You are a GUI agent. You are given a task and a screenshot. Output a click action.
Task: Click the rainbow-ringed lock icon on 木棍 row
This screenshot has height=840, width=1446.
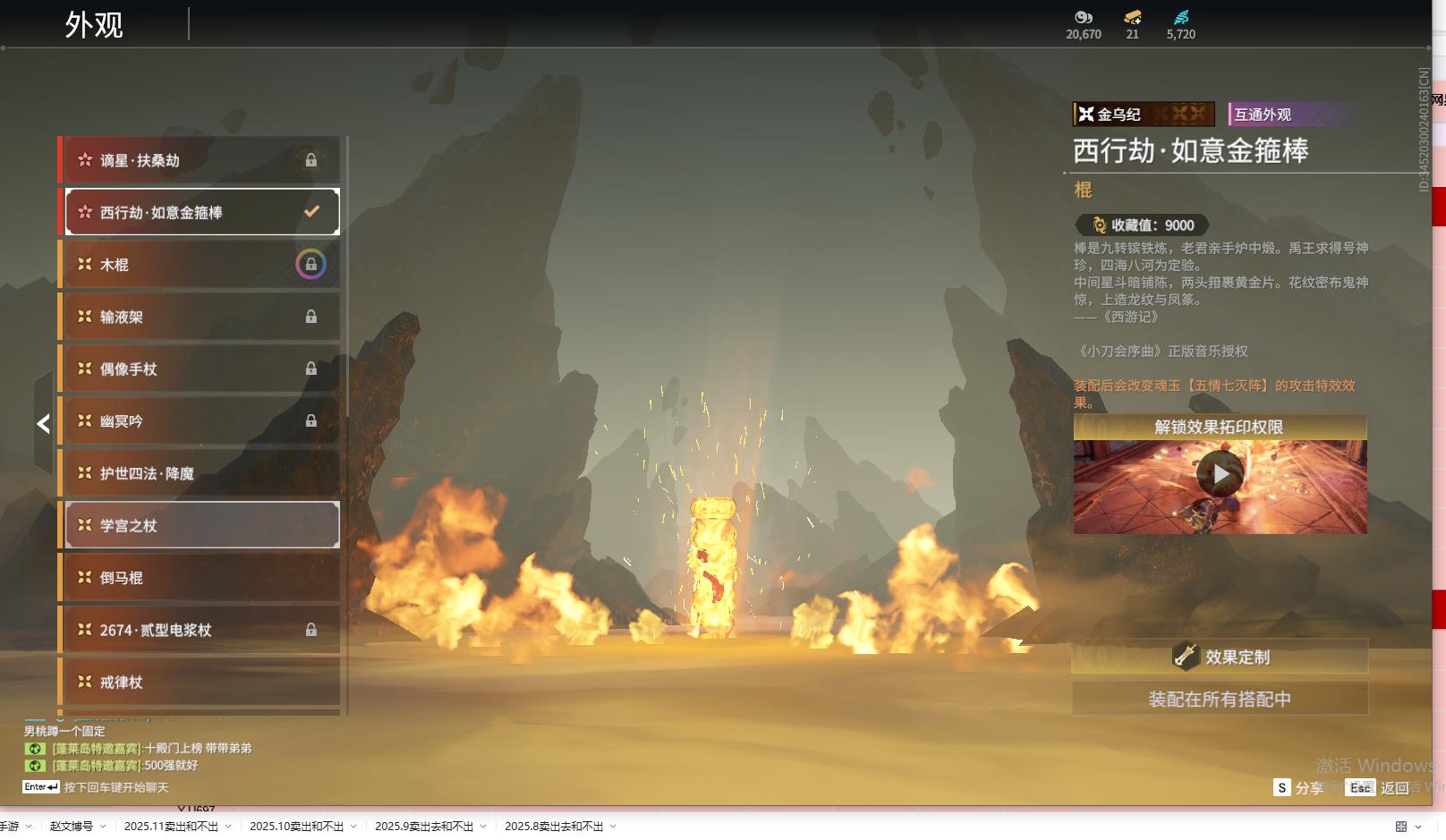tap(311, 265)
